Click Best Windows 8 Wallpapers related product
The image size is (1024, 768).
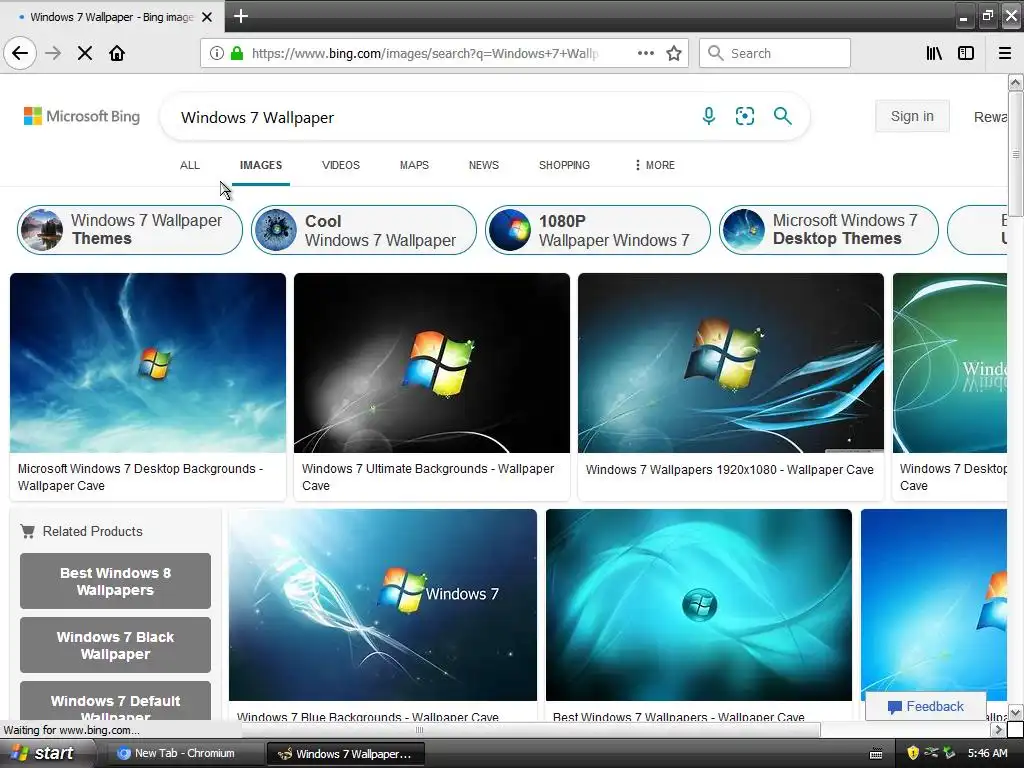pyautogui.click(x=116, y=581)
